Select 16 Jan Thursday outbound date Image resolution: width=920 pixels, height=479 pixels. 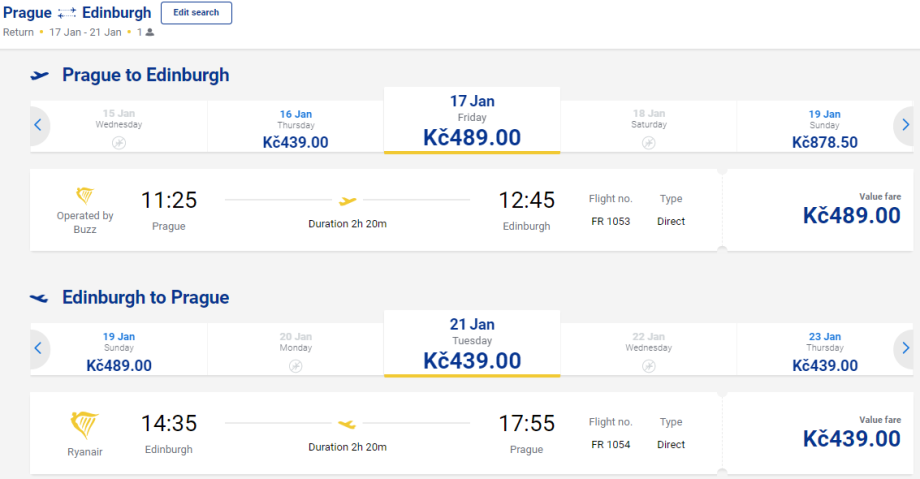pos(295,128)
